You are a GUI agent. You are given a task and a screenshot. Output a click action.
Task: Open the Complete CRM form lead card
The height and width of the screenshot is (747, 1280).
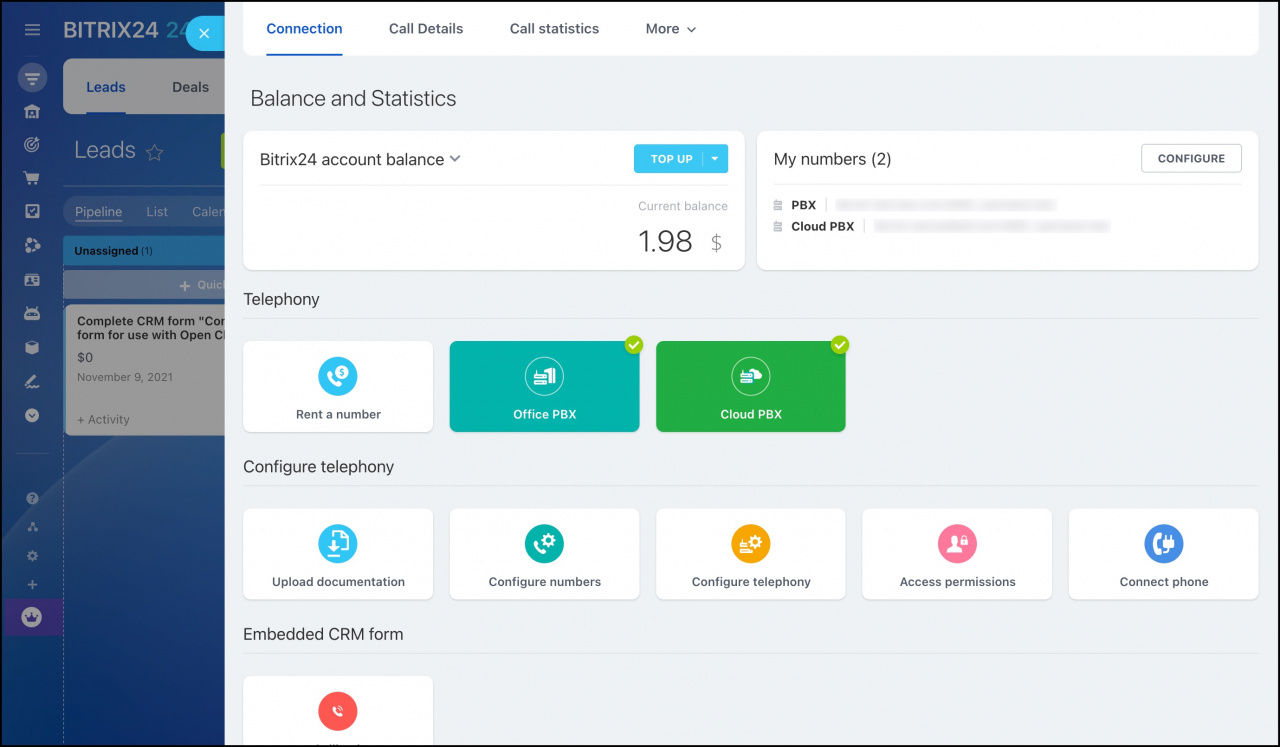[x=145, y=369]
